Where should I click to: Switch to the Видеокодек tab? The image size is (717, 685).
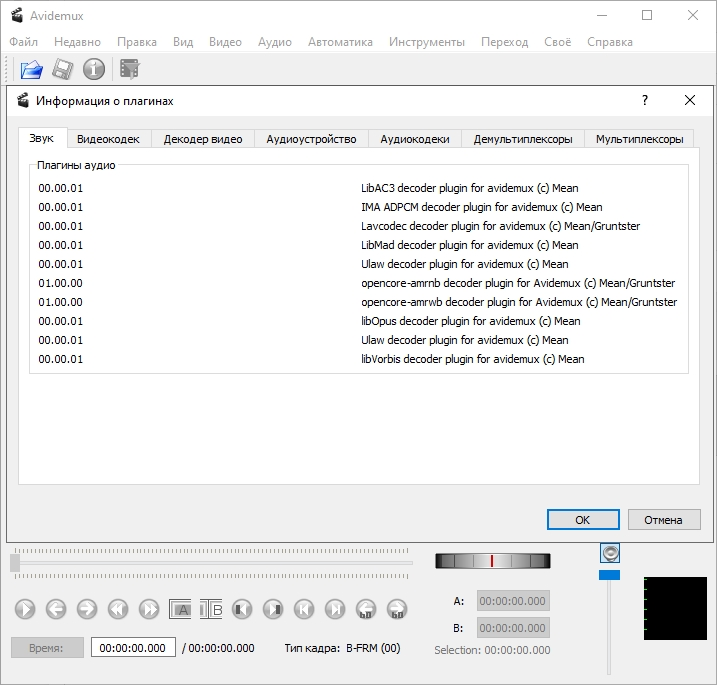[x=109, y=139]
